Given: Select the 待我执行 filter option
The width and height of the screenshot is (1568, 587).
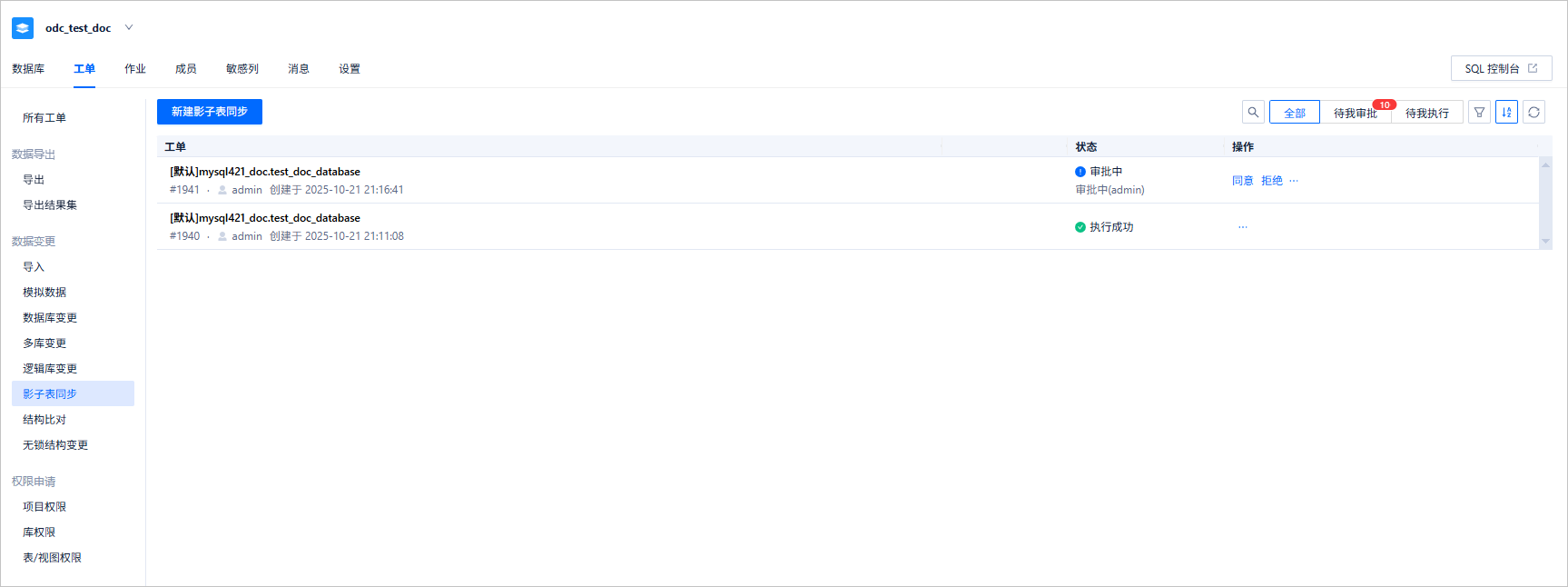Looking at the screenshot, I should (x=1427, y=113).
